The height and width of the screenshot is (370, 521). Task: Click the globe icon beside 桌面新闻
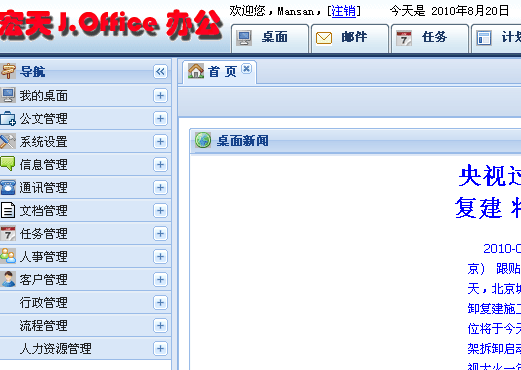click(x=203, y=140)
